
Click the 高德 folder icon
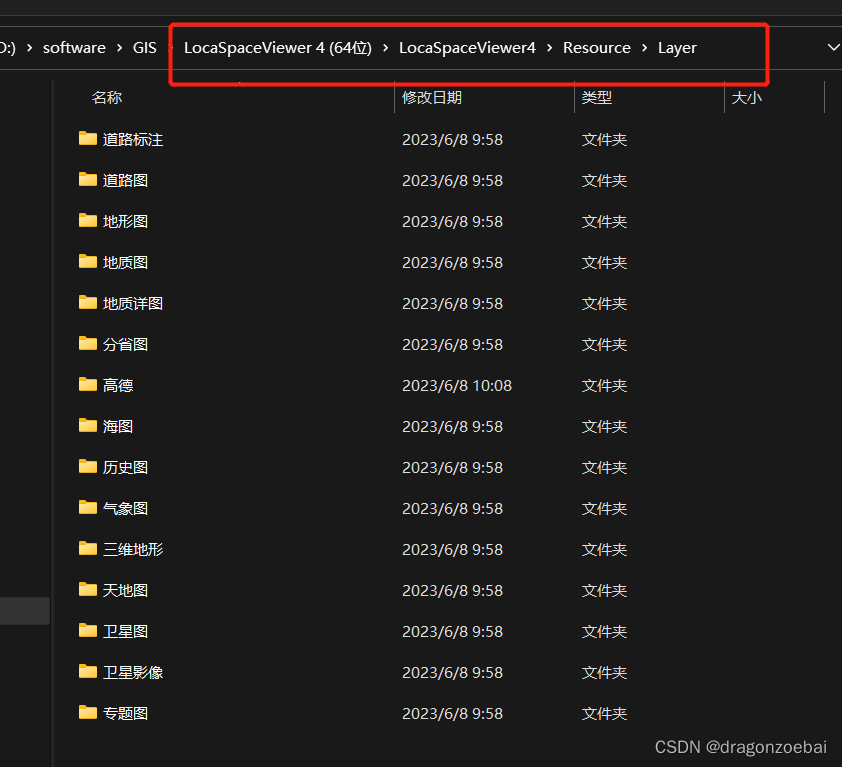(x=88, y=385)
